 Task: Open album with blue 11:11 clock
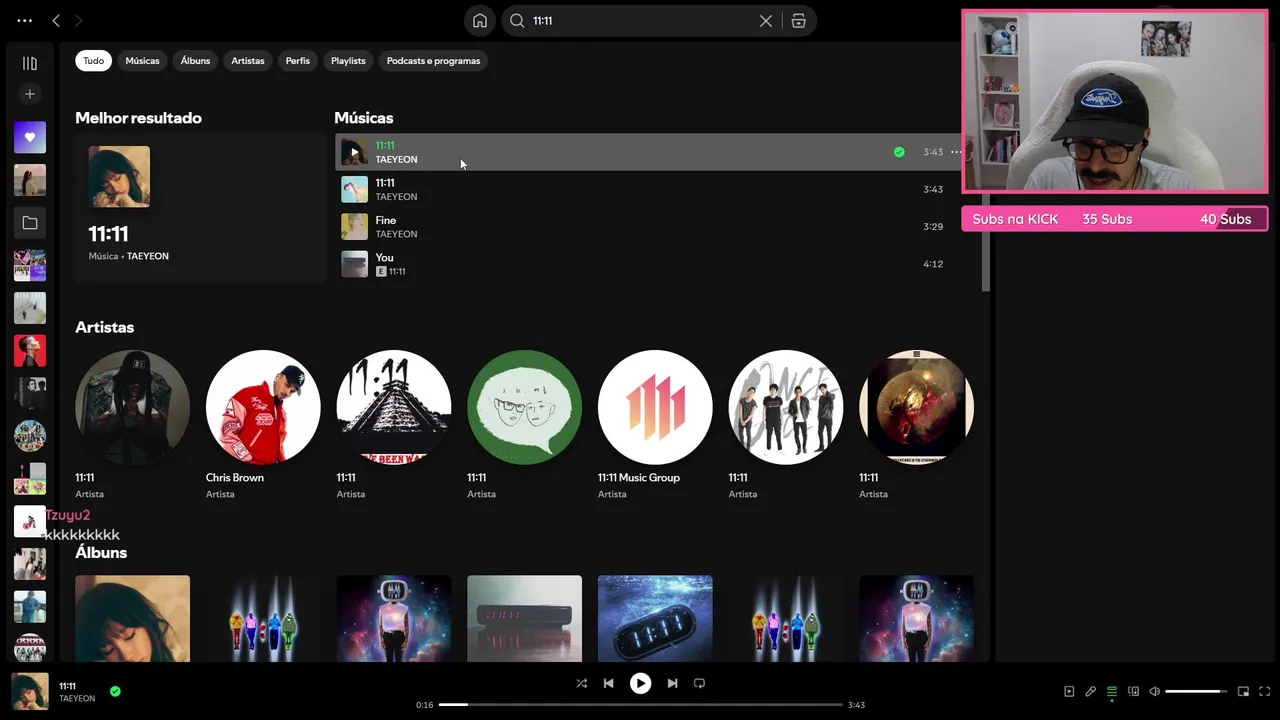tap(655, 618)
